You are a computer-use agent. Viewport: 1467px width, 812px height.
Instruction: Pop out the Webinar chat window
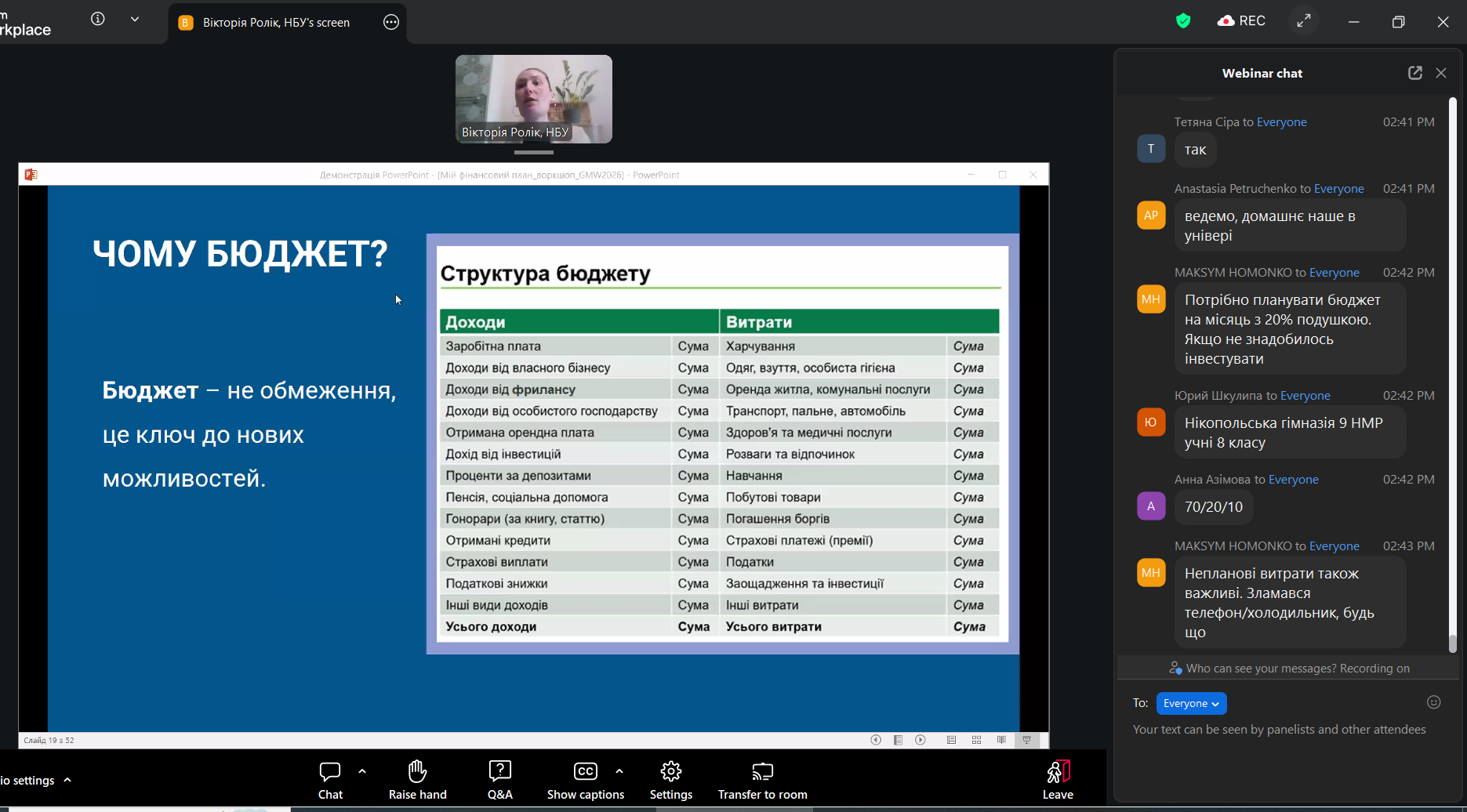click(1414, 73)
